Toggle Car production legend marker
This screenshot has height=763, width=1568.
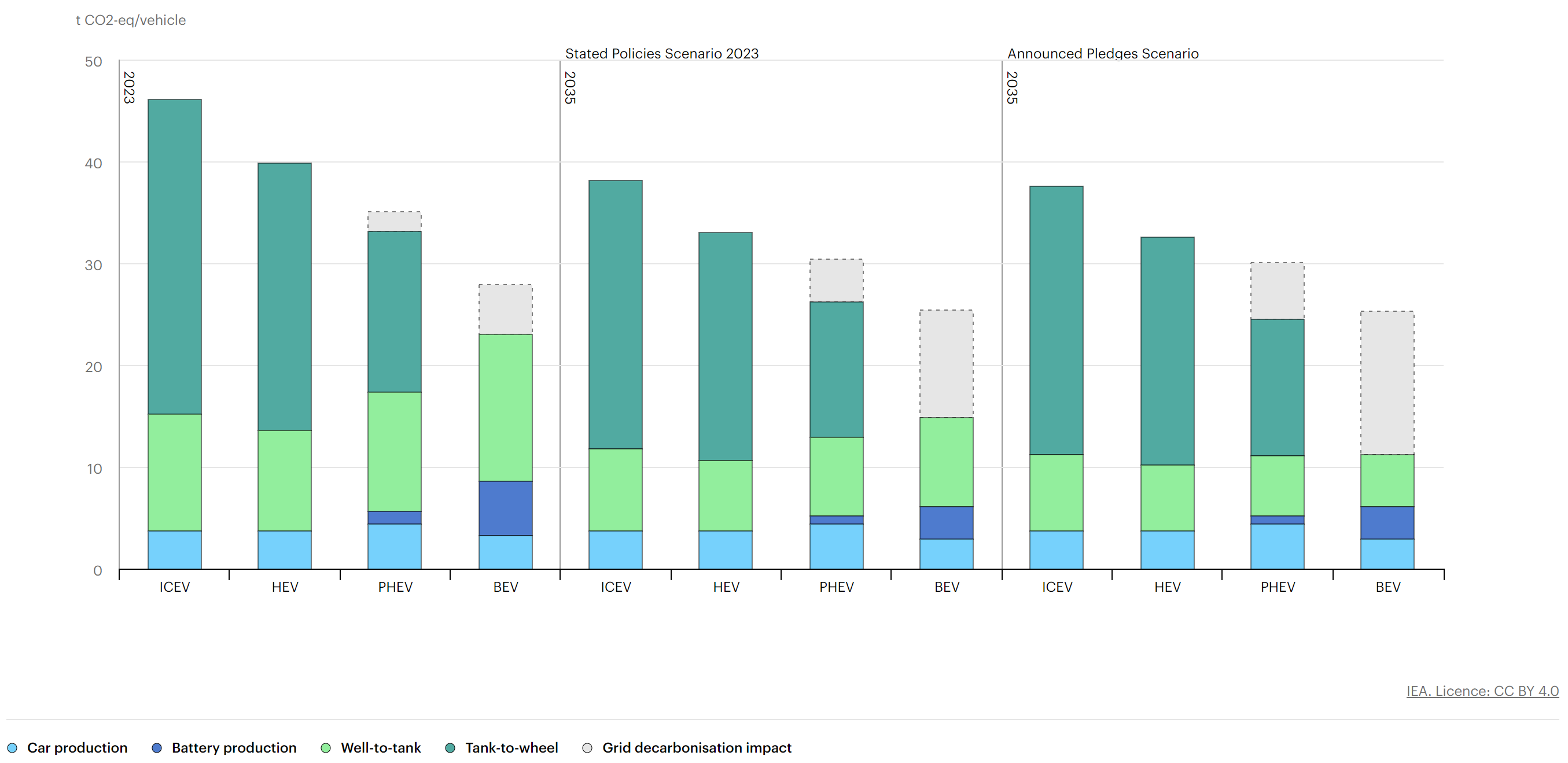coord(12,748)
